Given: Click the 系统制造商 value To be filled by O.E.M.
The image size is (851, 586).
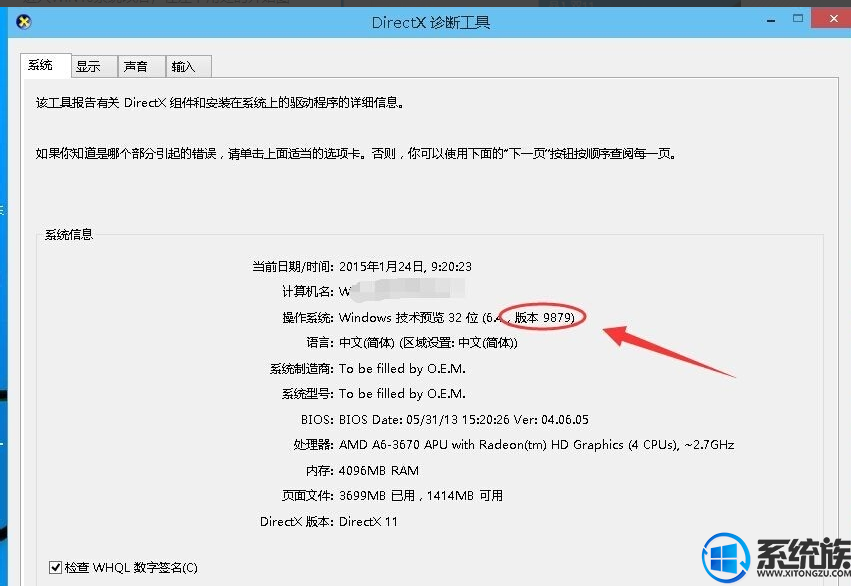Looking at the screenshot, I should pos(402,369).
